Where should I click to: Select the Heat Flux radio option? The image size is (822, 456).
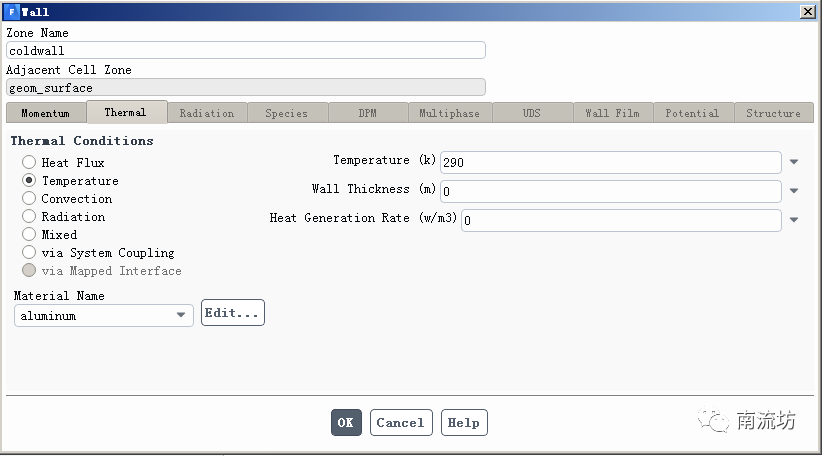pos(29,162)
